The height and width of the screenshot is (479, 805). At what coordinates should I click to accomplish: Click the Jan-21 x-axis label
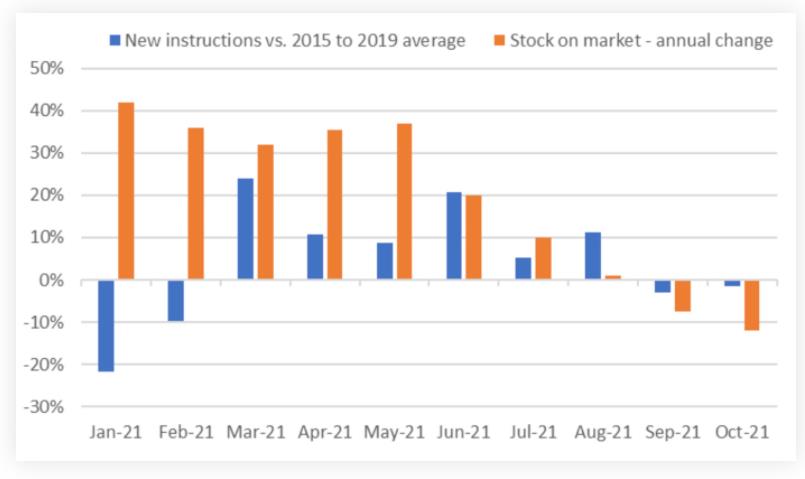(116, 432)
